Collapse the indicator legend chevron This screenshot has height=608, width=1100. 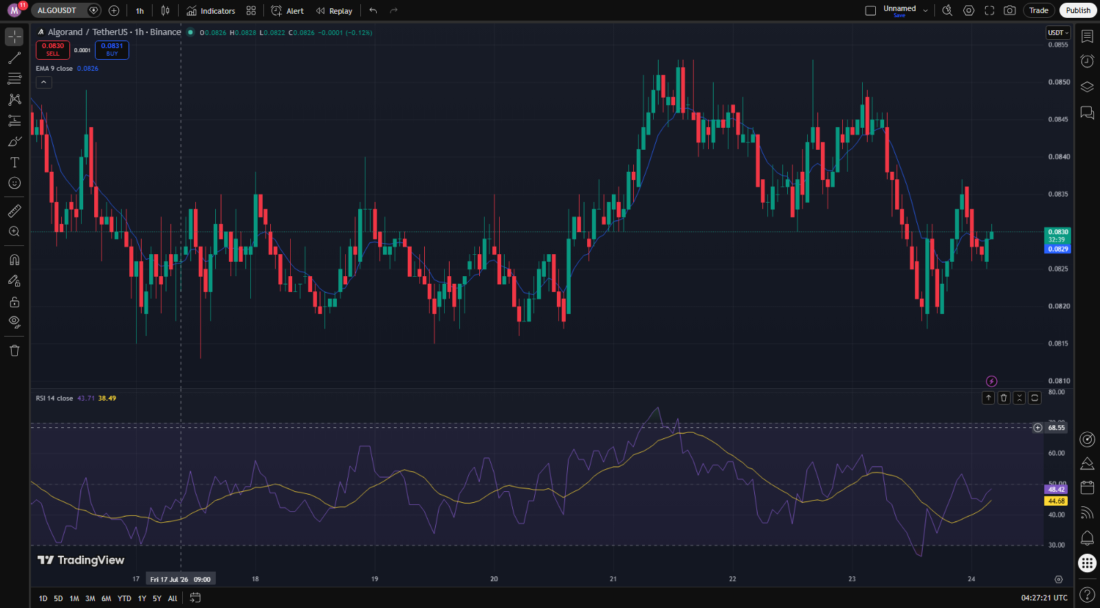(x=43, y=82)
